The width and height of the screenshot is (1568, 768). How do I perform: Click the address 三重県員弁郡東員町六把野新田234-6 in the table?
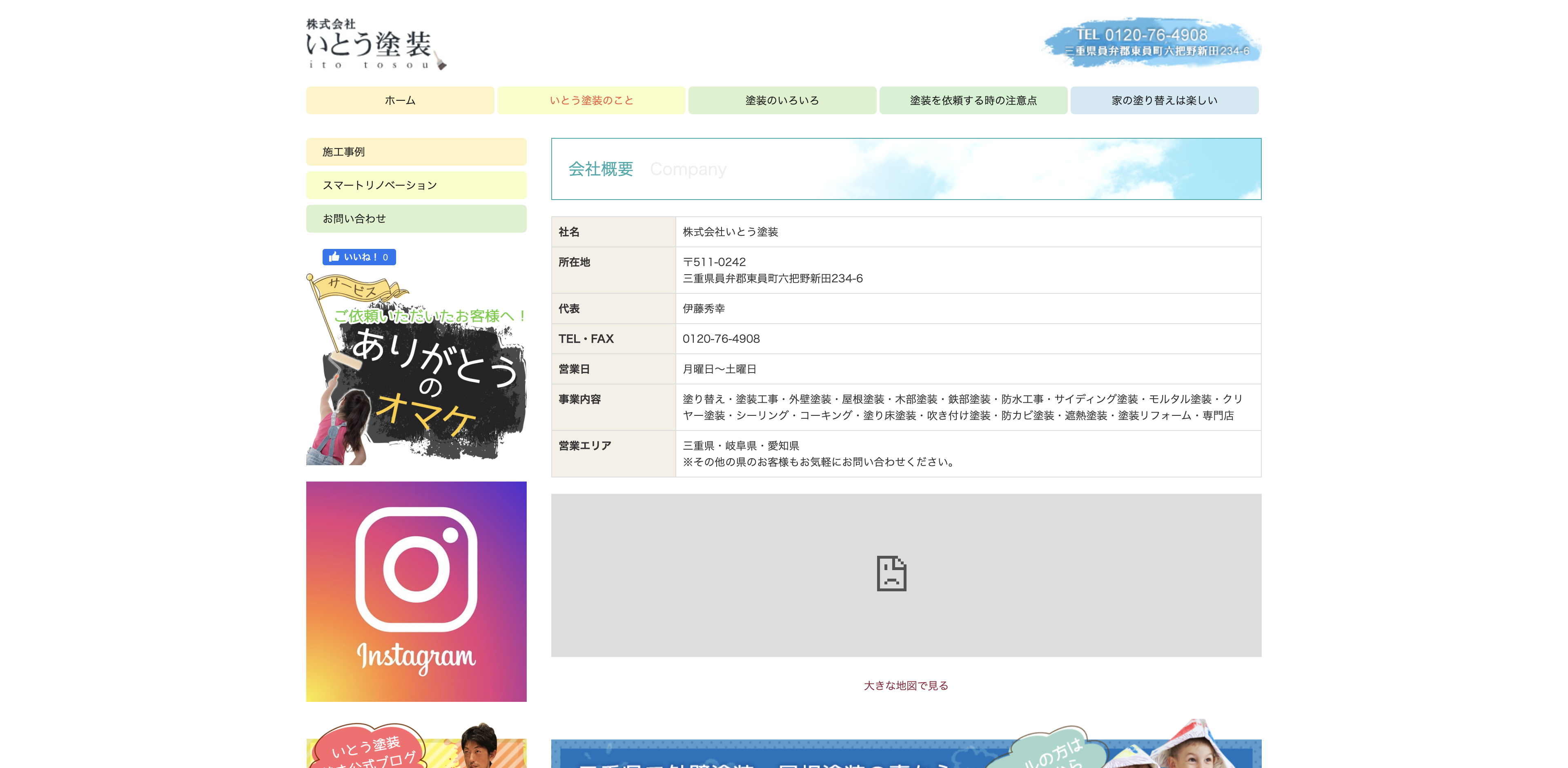coord(773,278)
